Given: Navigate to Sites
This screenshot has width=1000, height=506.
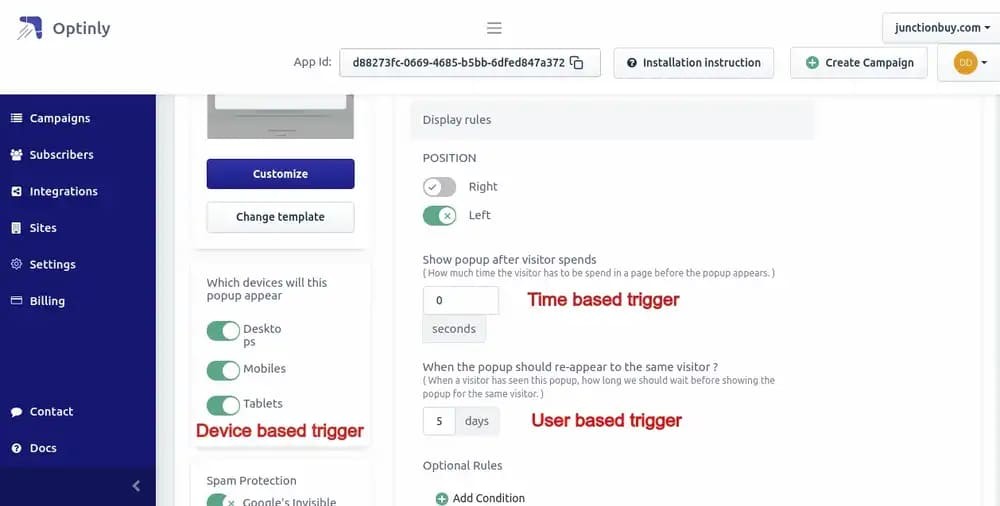Looking at the screenshot, I should click(x=43, y=228).
